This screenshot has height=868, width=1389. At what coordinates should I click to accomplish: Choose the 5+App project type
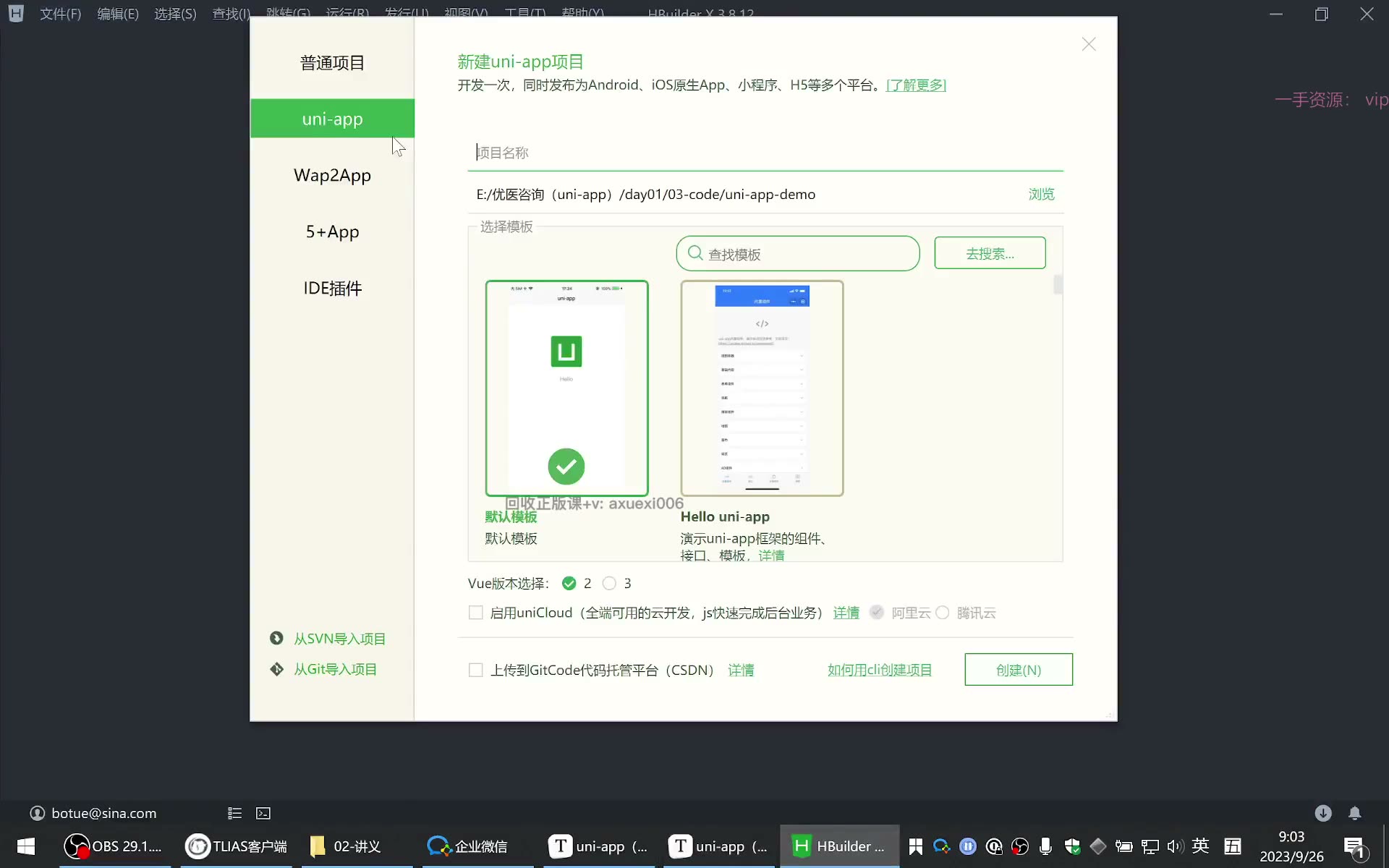coord(332,231)
